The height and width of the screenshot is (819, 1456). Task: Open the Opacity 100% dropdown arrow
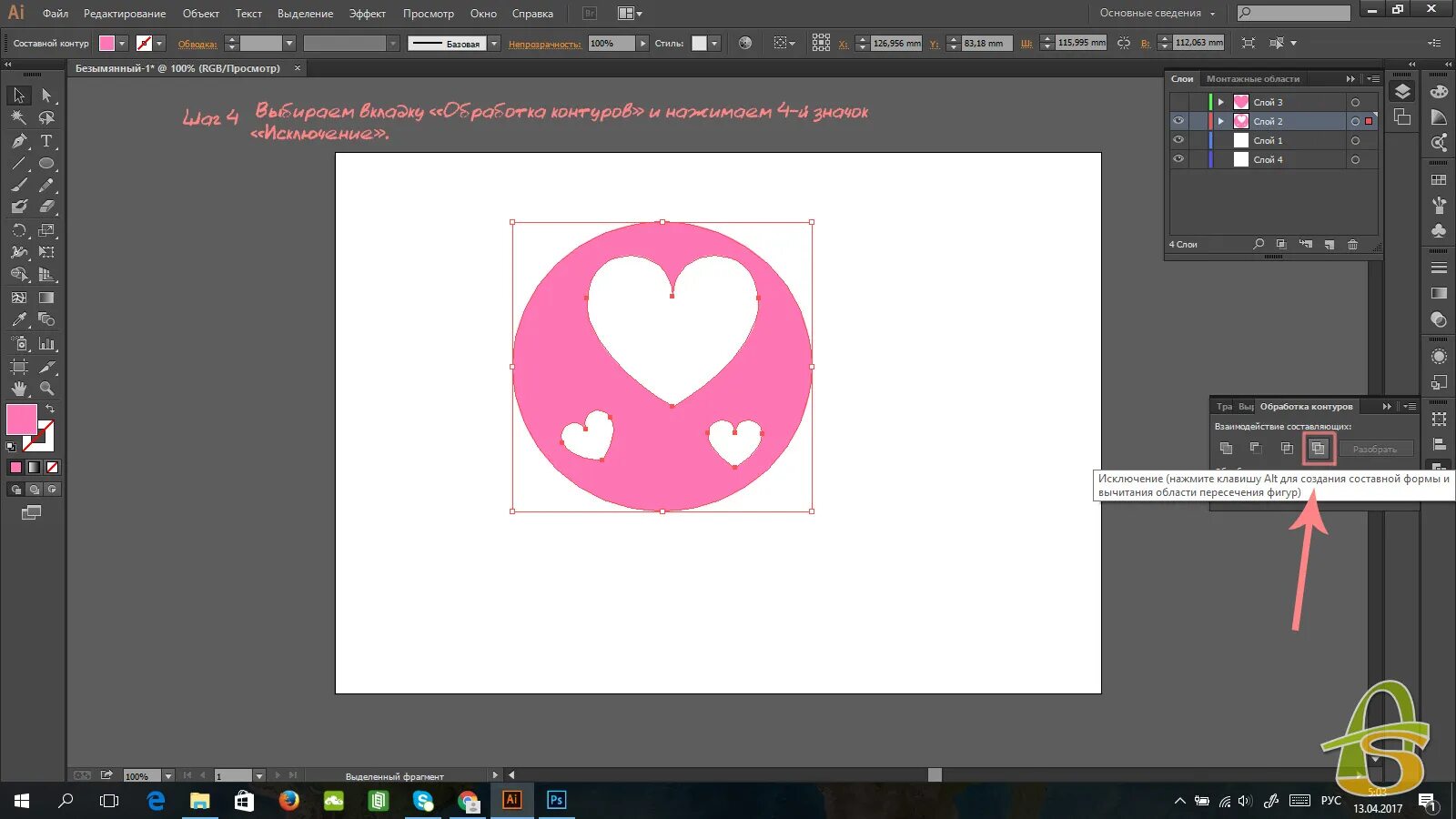642,44
